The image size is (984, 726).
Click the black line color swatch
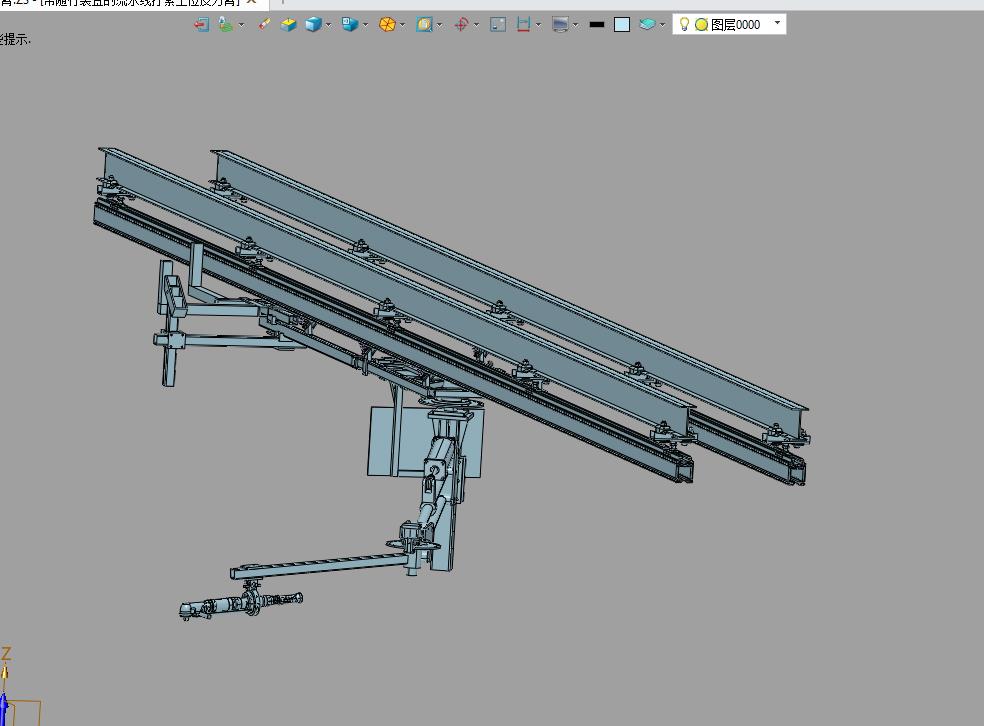point(597,24)
